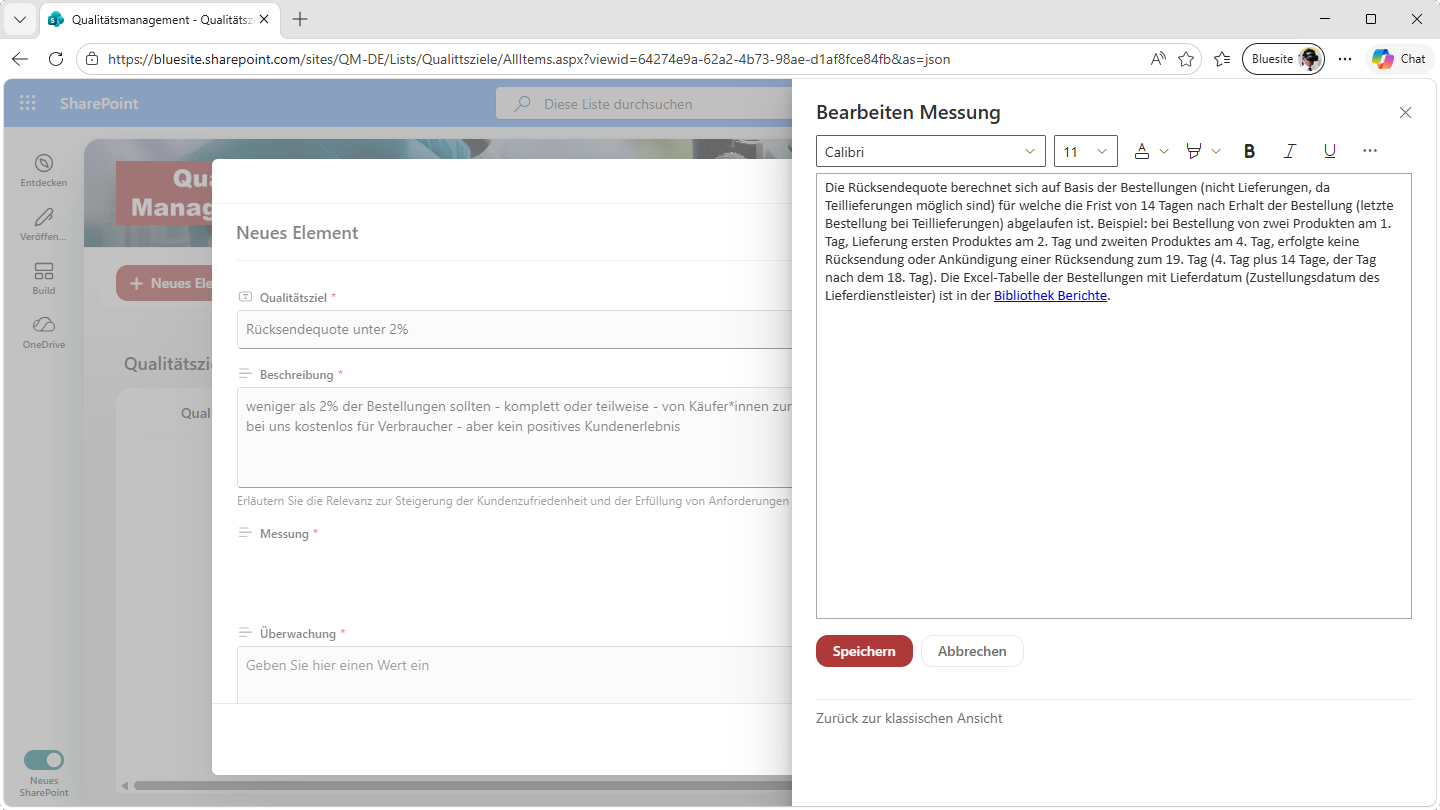Expand the font size dropdown
Viewport: 1440px width, 810px height.
pos(1085,151)
